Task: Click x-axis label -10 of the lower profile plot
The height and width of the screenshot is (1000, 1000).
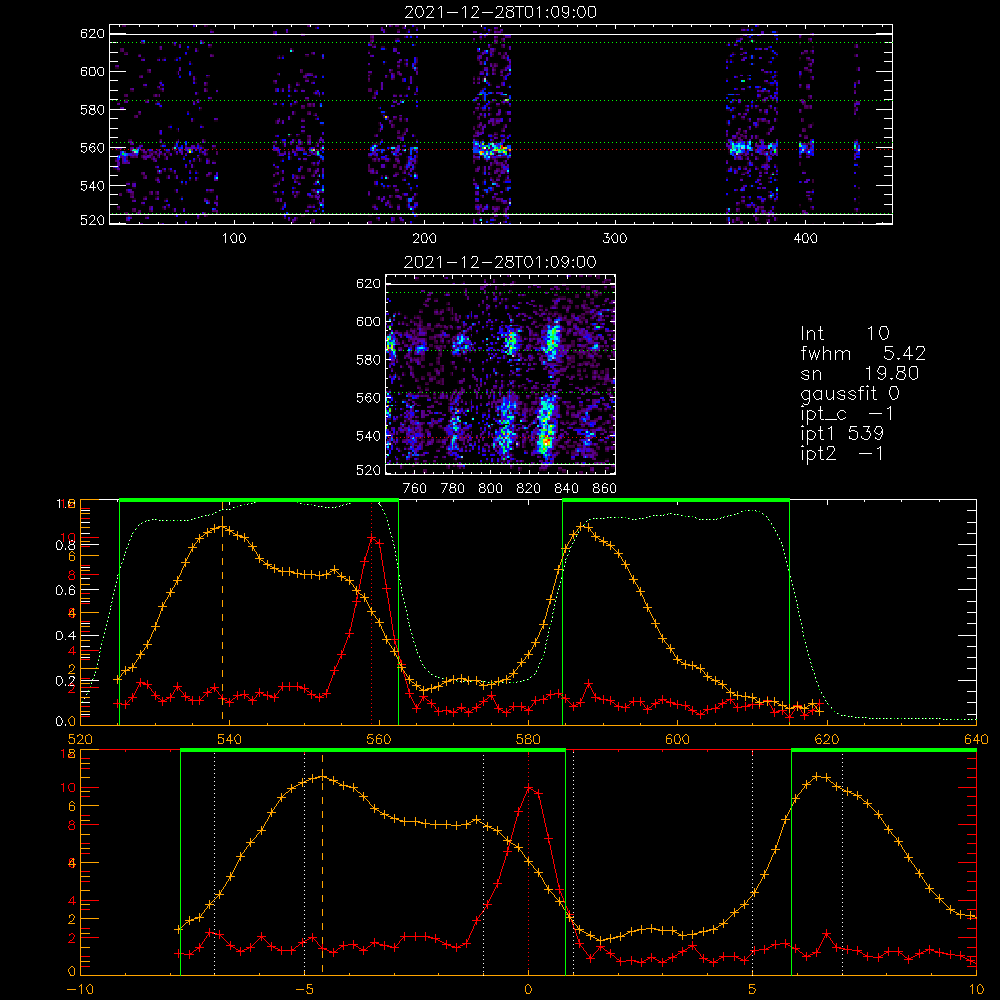Action: [x=80, y=990]
